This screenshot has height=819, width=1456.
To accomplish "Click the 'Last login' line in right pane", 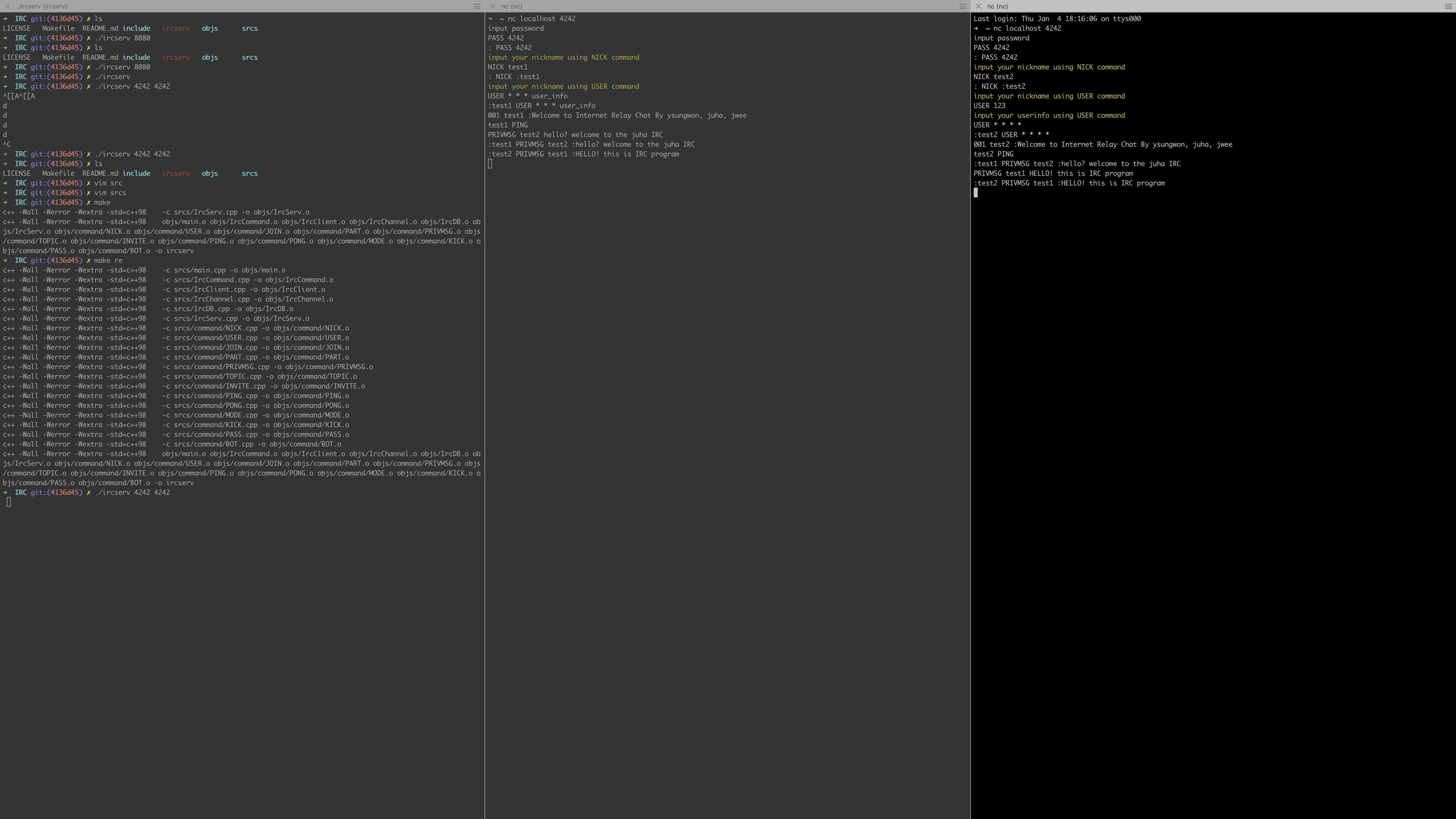I will coord(1057,19).
